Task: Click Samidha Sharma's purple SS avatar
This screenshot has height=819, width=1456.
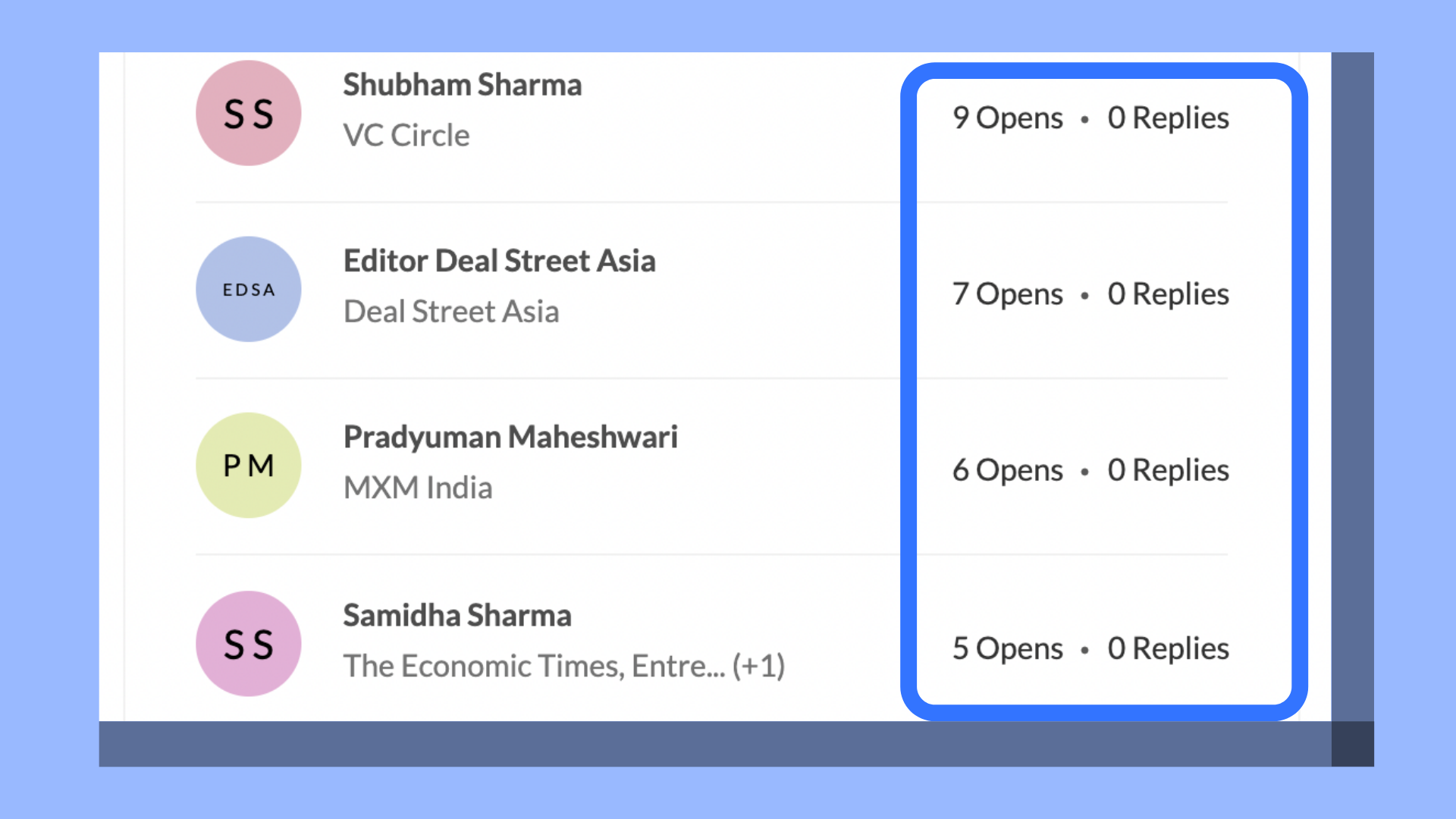Action: [249, 644]
